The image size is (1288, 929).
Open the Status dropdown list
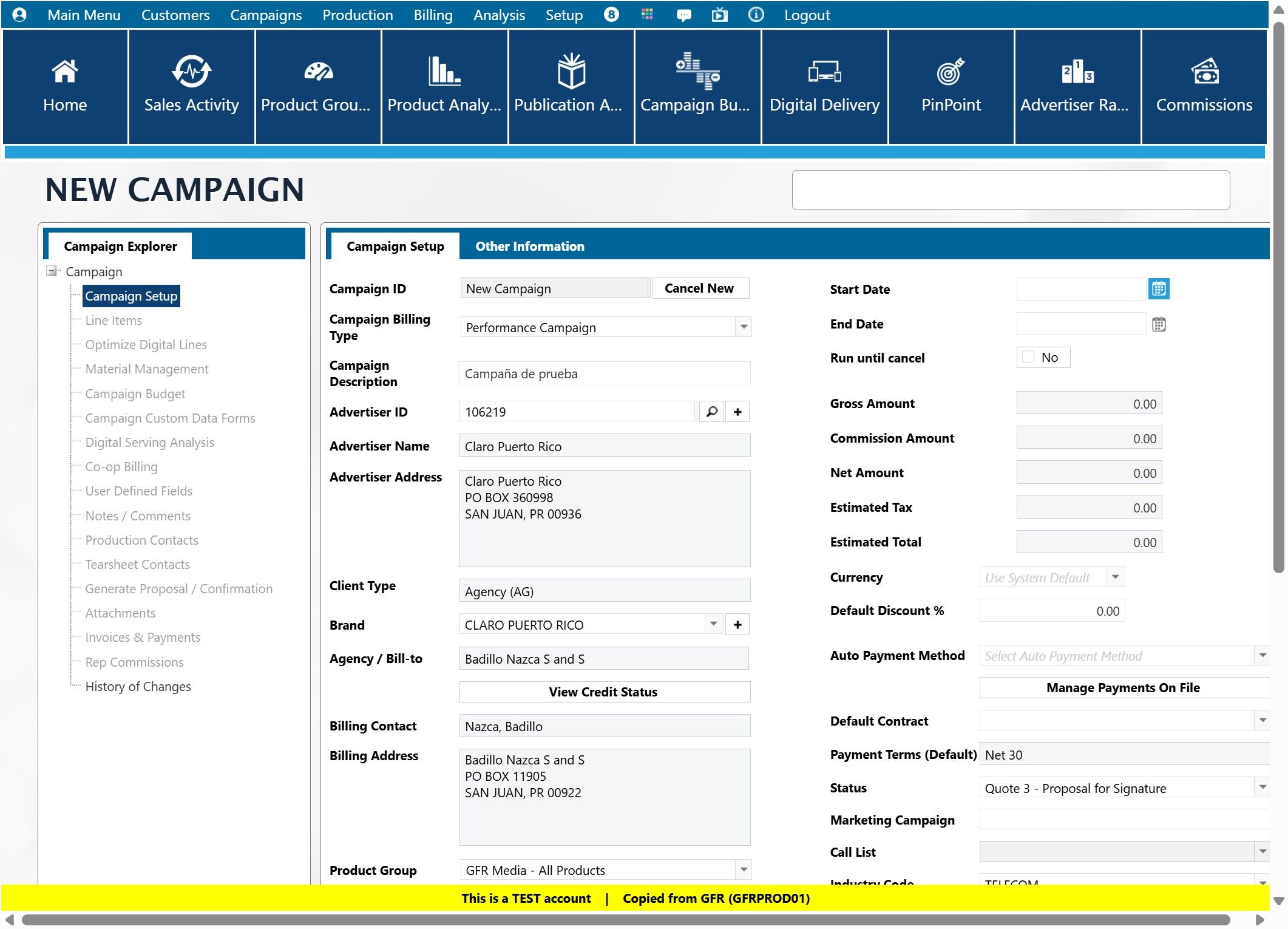point(1262,788)
